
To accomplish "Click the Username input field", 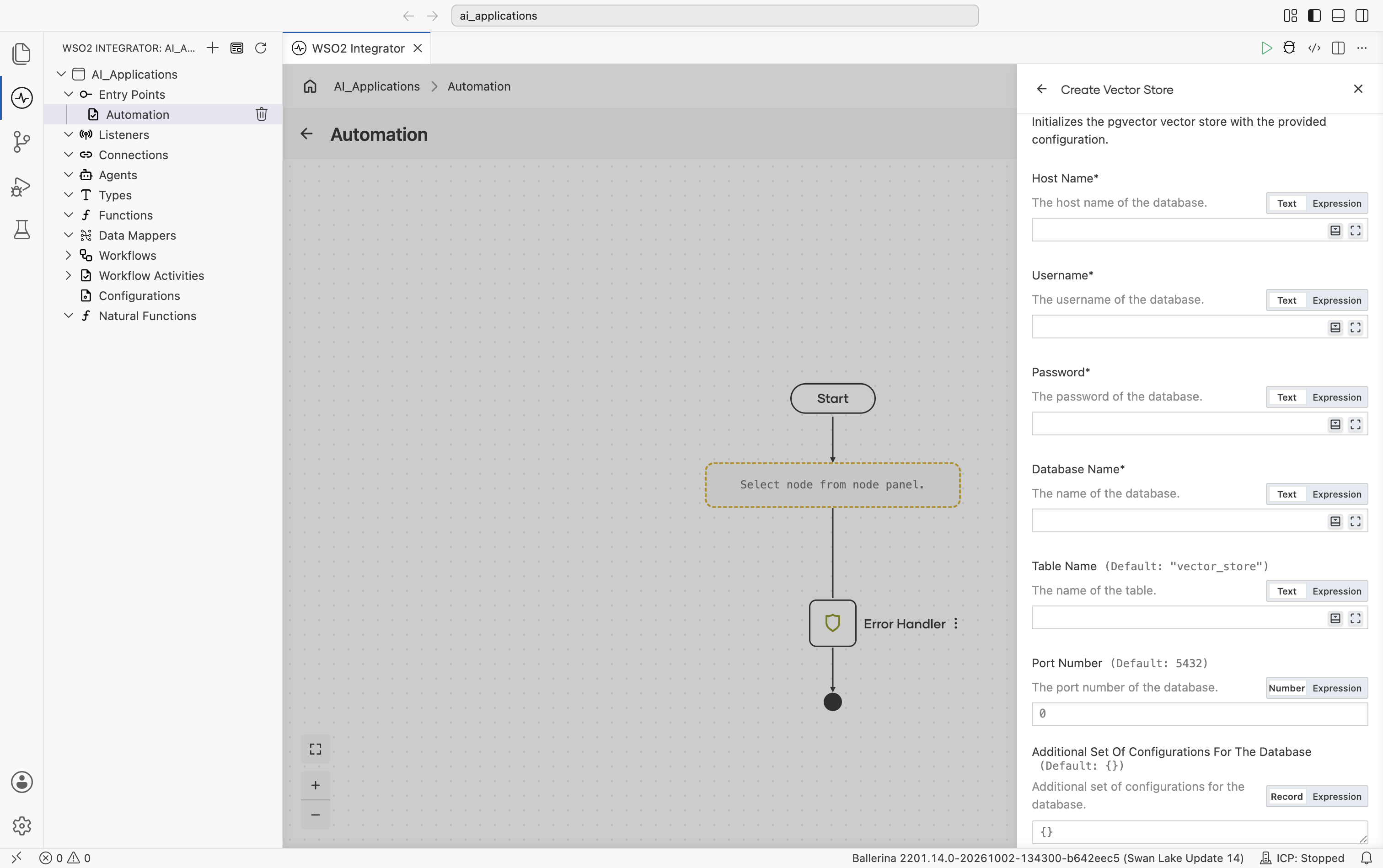I will [x=1199, y=327].
